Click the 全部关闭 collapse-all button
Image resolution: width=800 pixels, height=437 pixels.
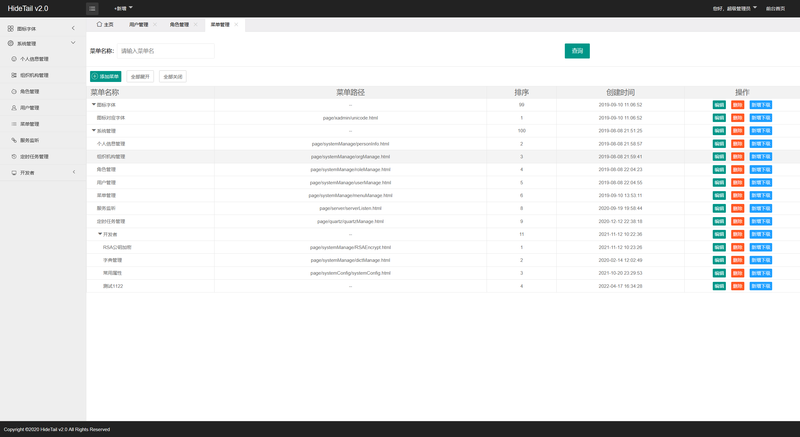(x=173, y=76)
